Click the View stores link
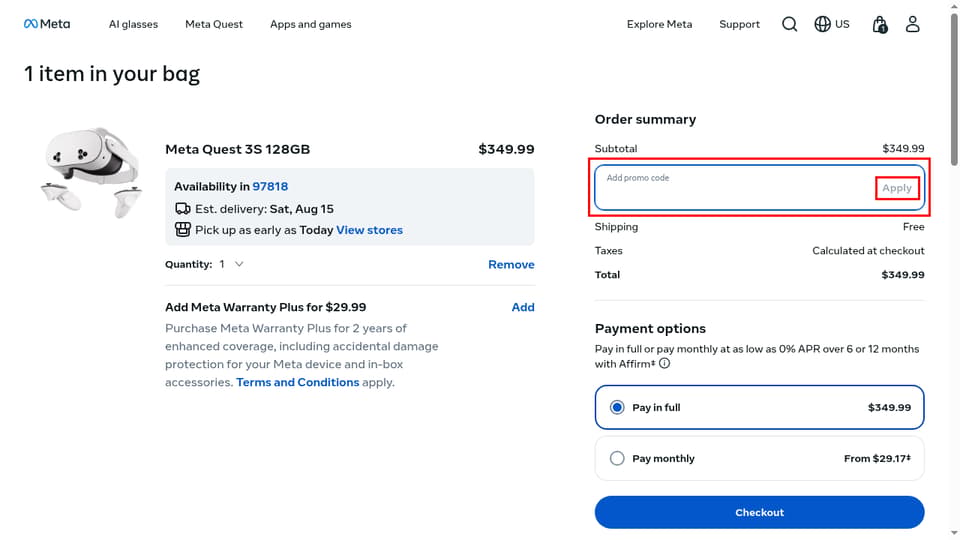960x540 pixels. (369, 230)
